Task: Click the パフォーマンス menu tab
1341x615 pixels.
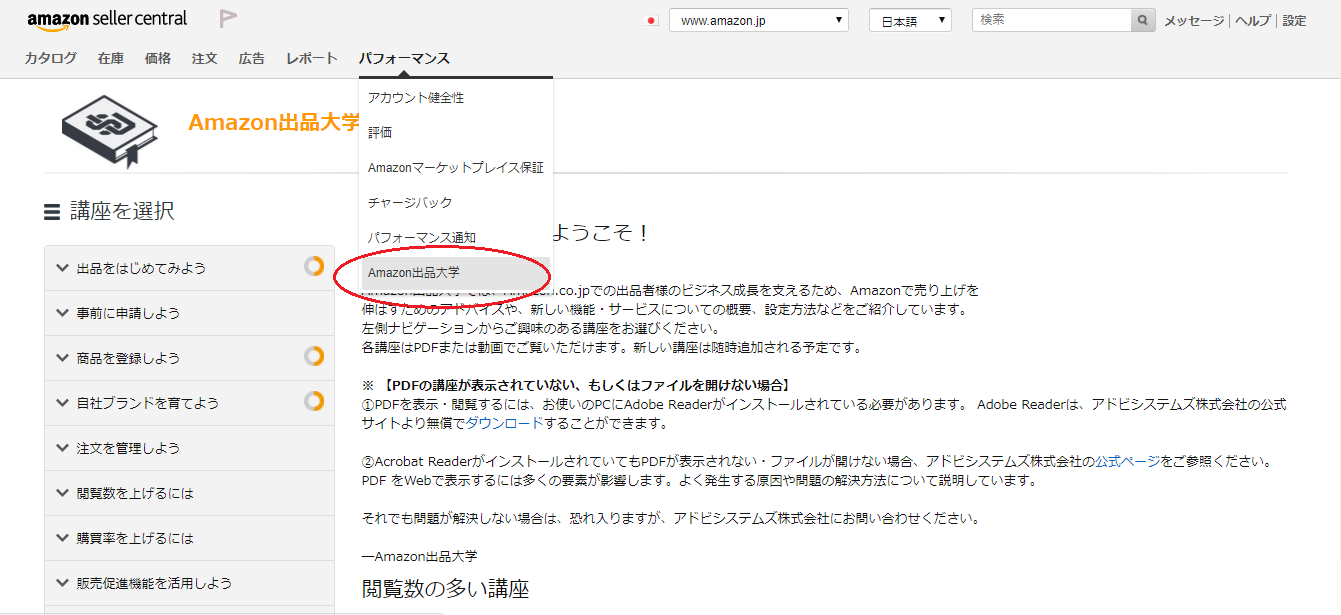Action: point(404,58)
